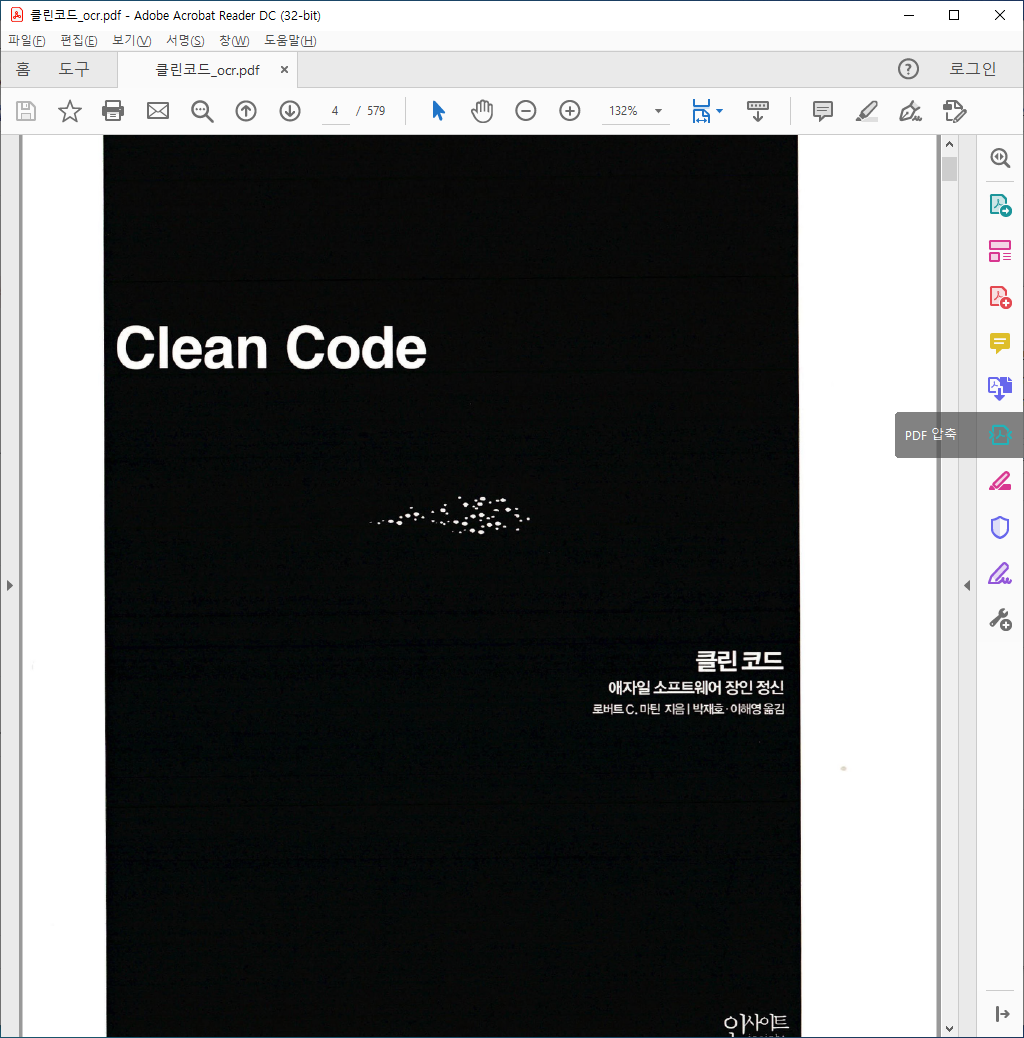
Task: Collapse the right tools panel arrow
Action: coord(967,585)
